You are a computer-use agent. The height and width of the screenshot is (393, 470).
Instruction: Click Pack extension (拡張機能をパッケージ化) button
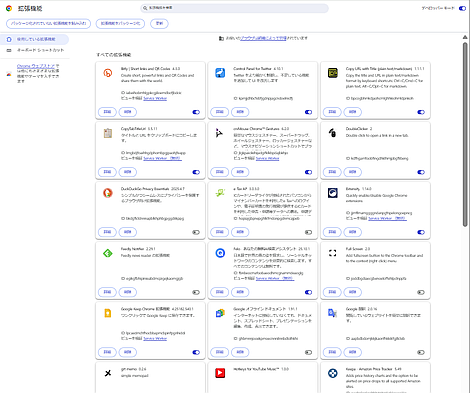(120, 23)
